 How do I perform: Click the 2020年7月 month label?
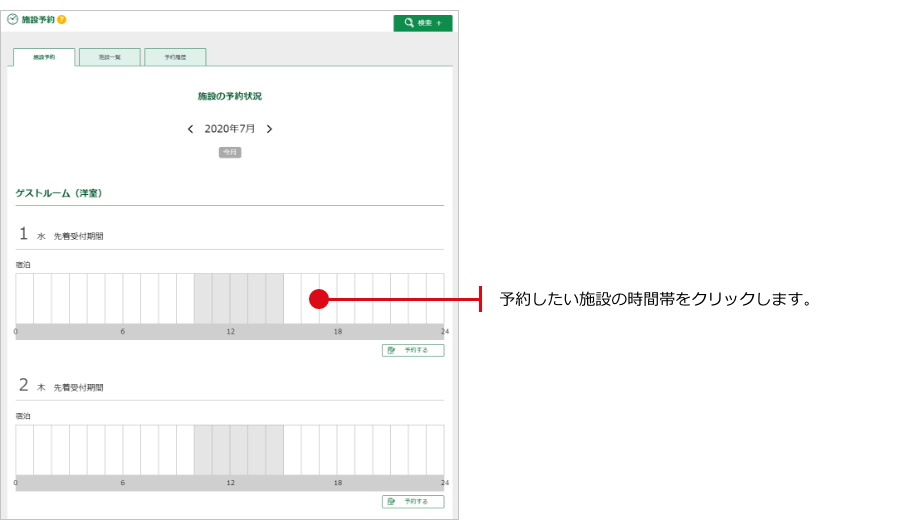point(230,129)
